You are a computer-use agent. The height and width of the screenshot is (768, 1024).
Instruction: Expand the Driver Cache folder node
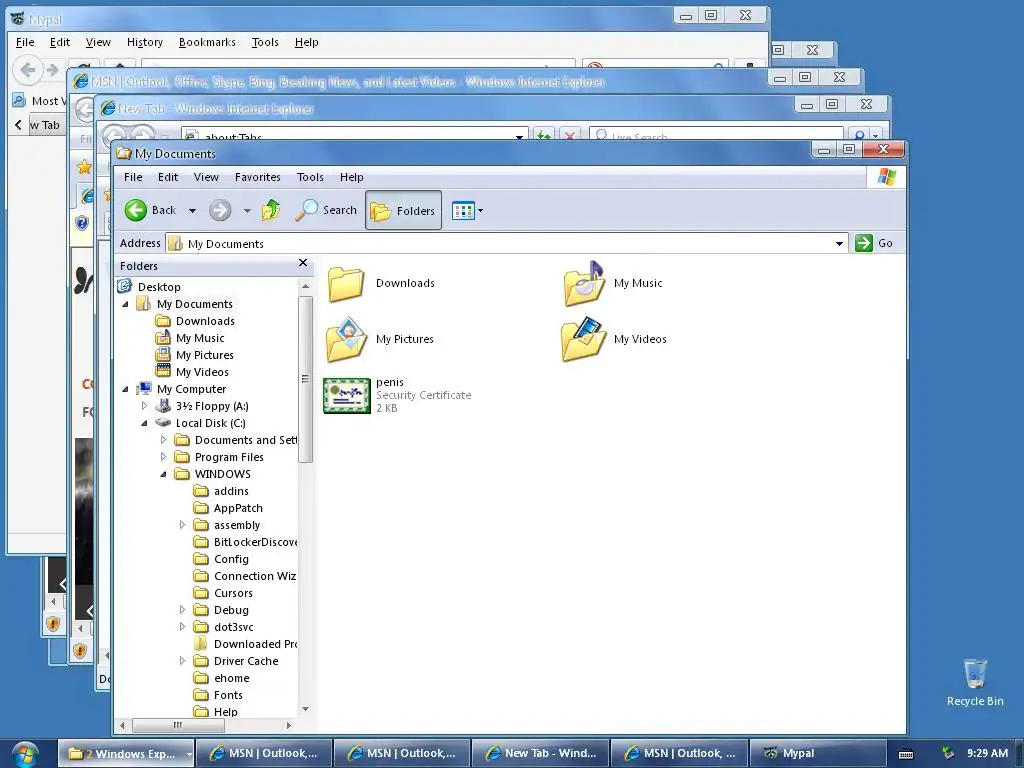182,660
